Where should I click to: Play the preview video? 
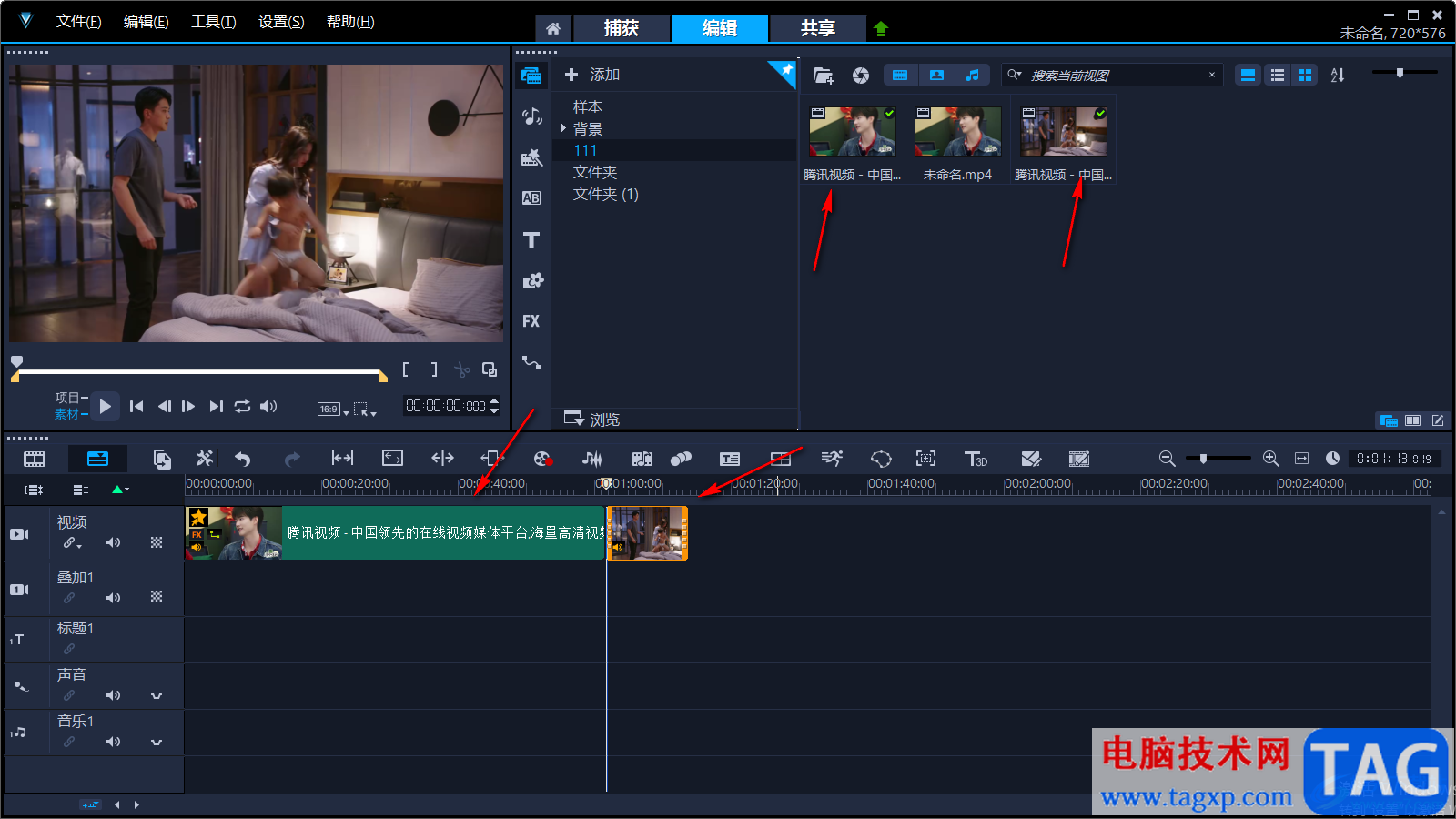[106, 407]
